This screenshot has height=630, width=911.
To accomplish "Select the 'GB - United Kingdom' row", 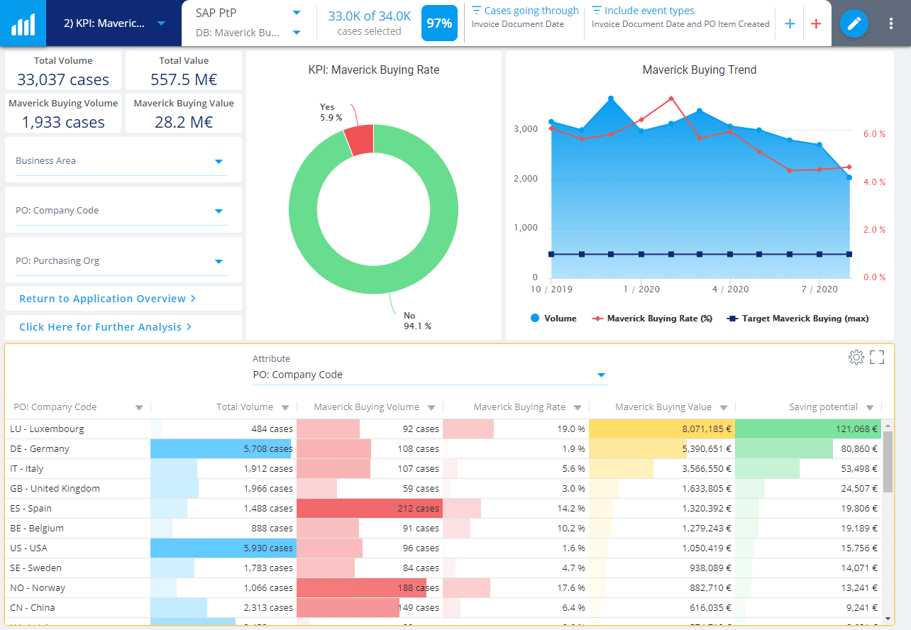I will click(x=443, y=488).
